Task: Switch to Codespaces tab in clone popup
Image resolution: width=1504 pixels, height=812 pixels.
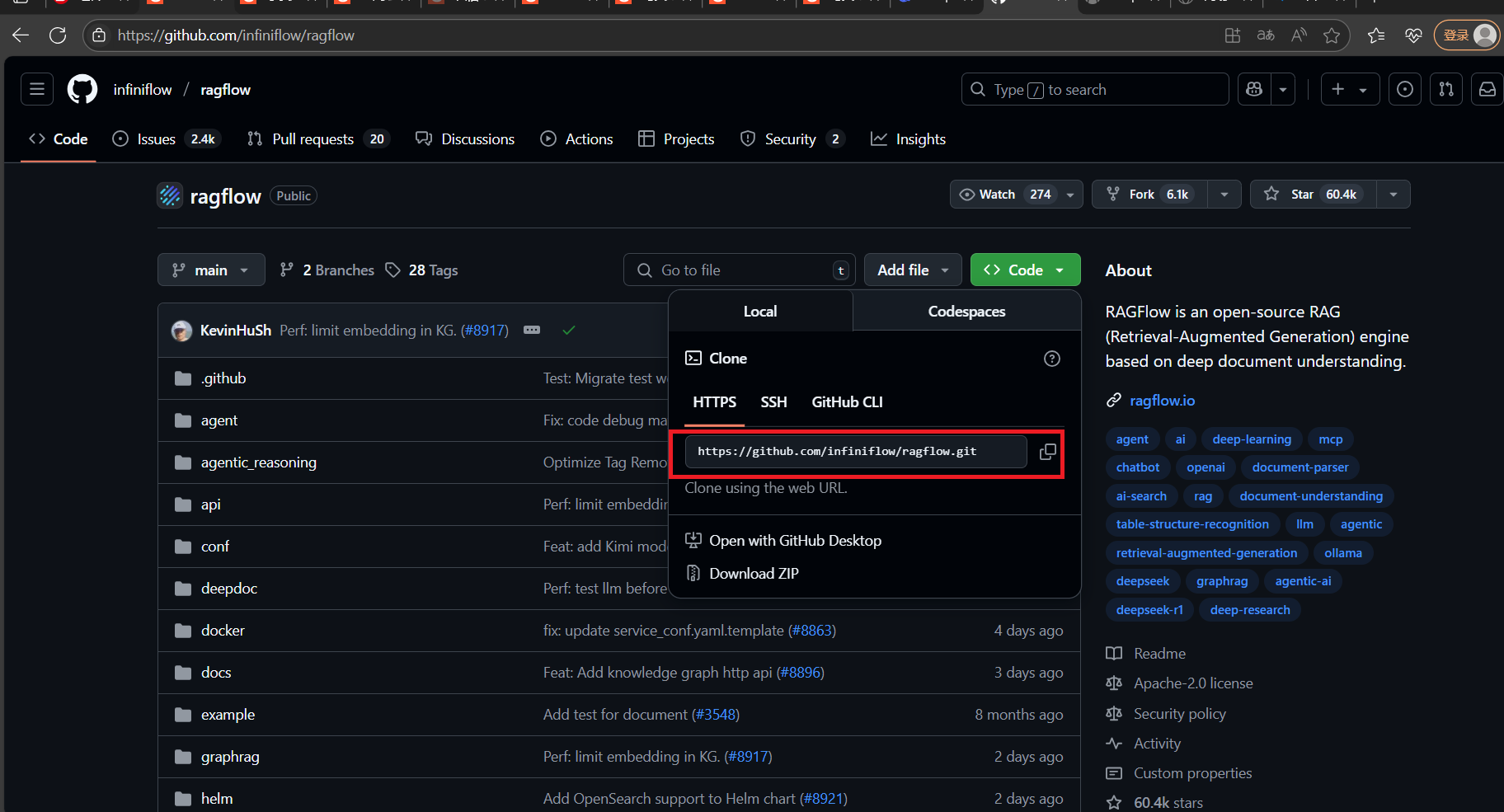Action: pyautogui.click(x=966, y=311)
